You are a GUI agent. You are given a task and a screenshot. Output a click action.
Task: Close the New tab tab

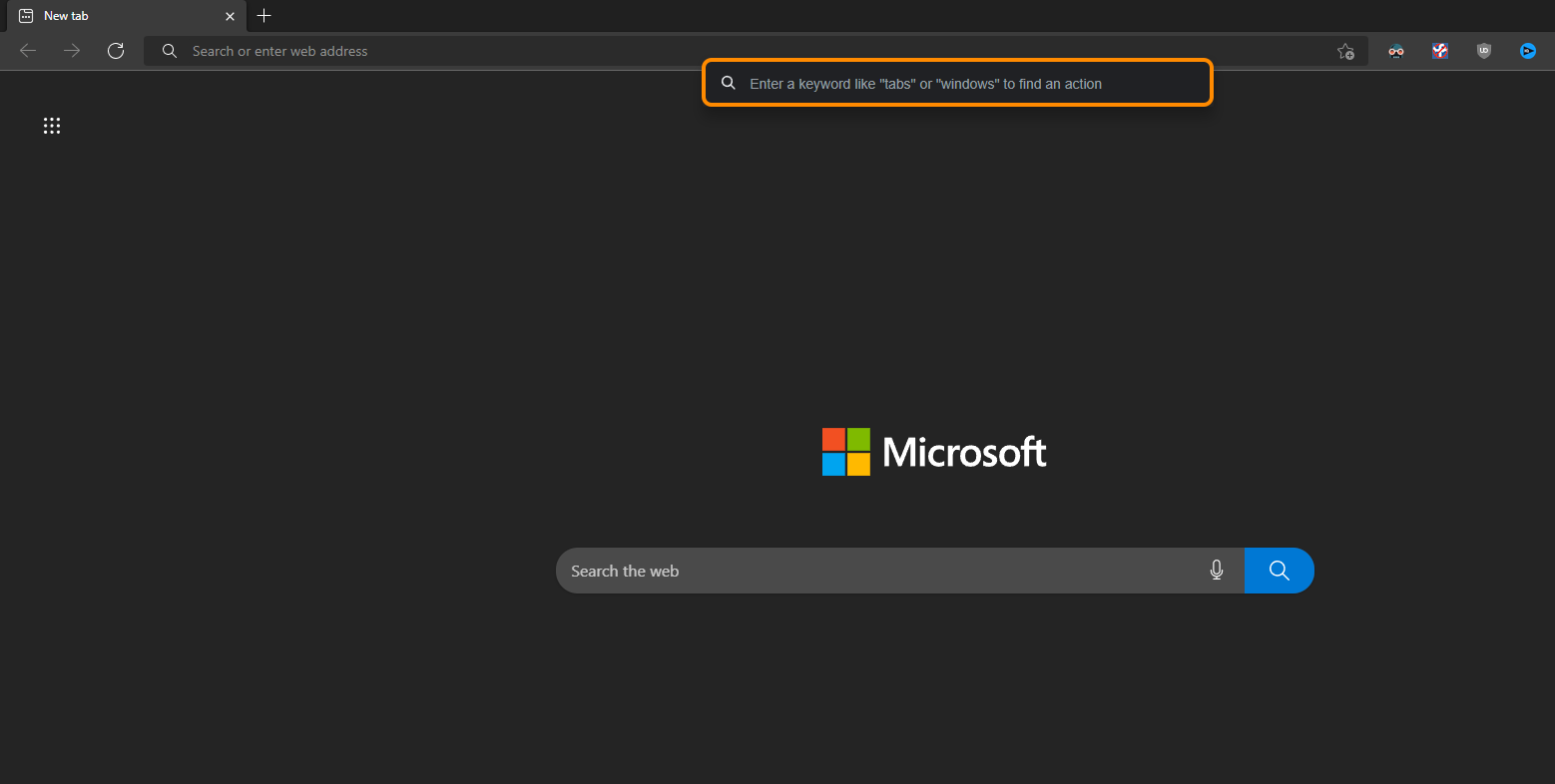(x=231, y=16)
